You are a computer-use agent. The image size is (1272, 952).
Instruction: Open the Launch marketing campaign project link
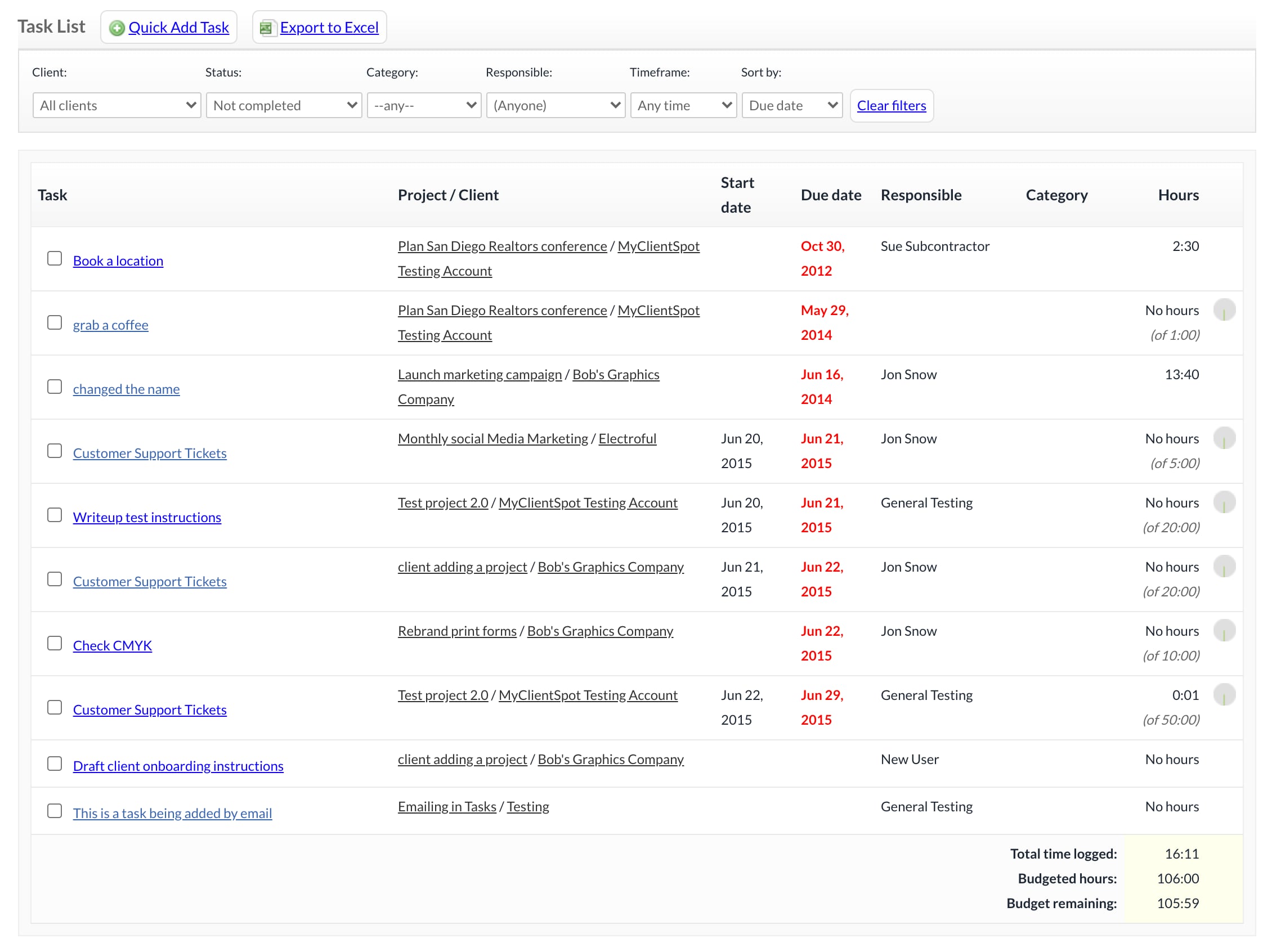point(480,375)
